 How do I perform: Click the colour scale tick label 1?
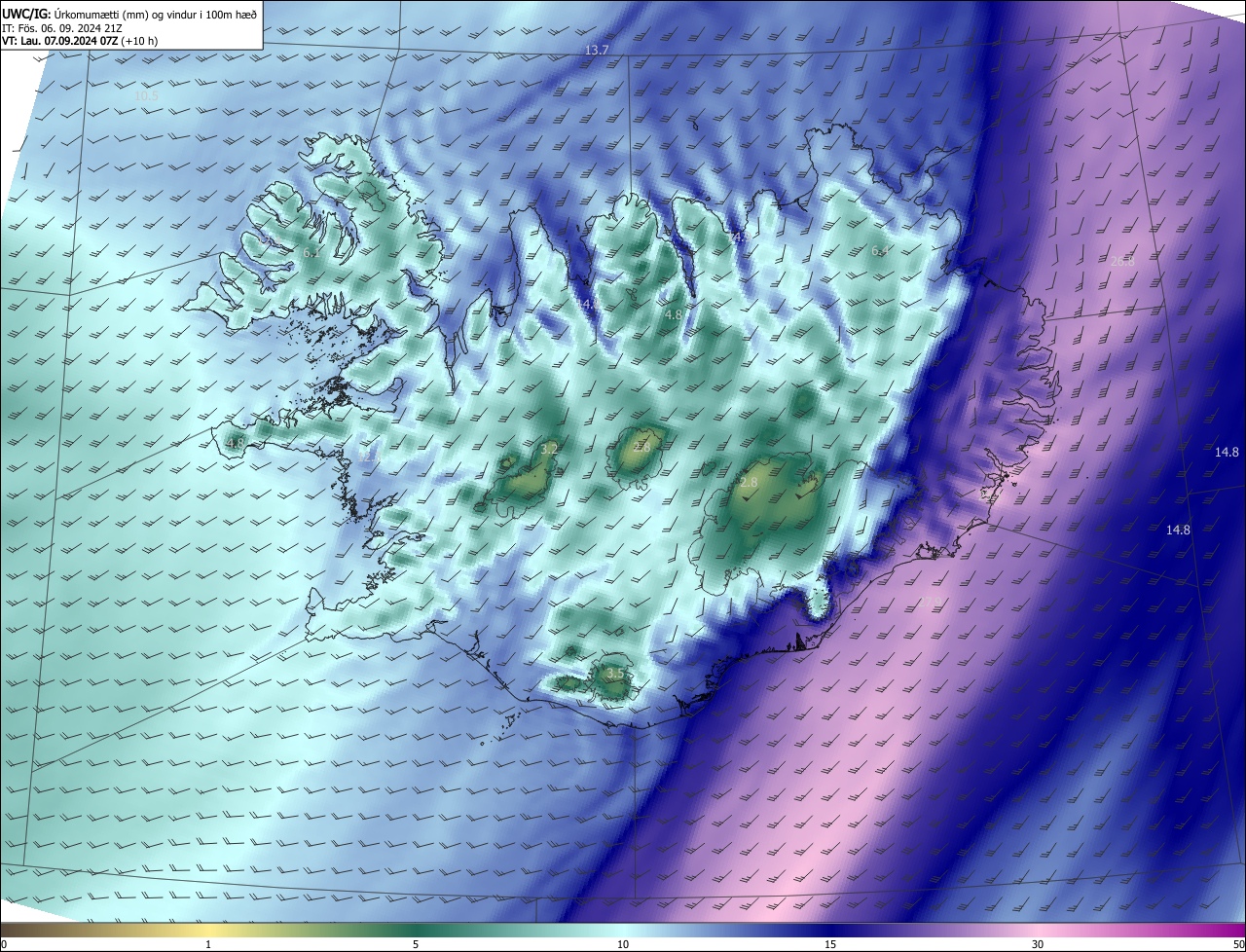(208, 944)
